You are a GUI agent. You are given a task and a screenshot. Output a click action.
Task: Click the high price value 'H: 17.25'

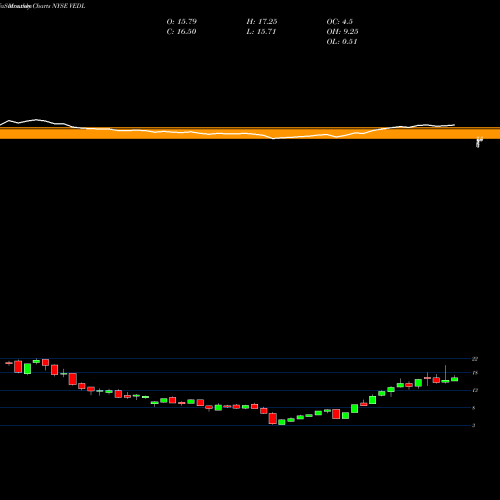pos(262,22)
